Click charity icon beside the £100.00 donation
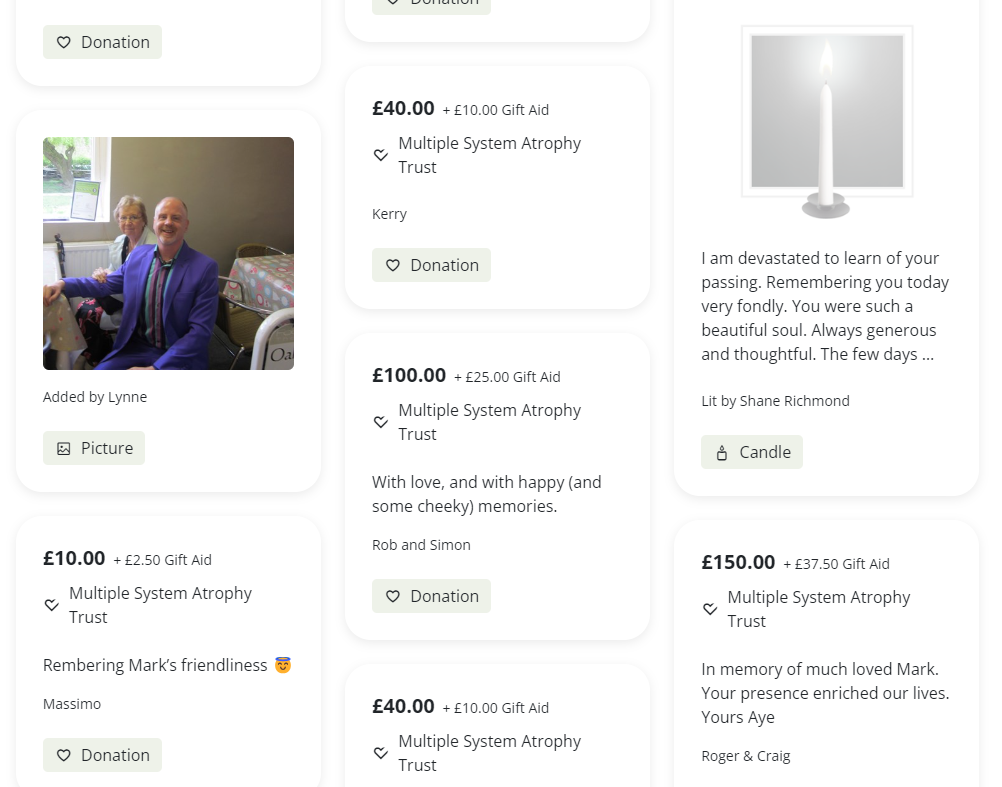Screen dimensions: 1002x787 click(x=381, y=422)
